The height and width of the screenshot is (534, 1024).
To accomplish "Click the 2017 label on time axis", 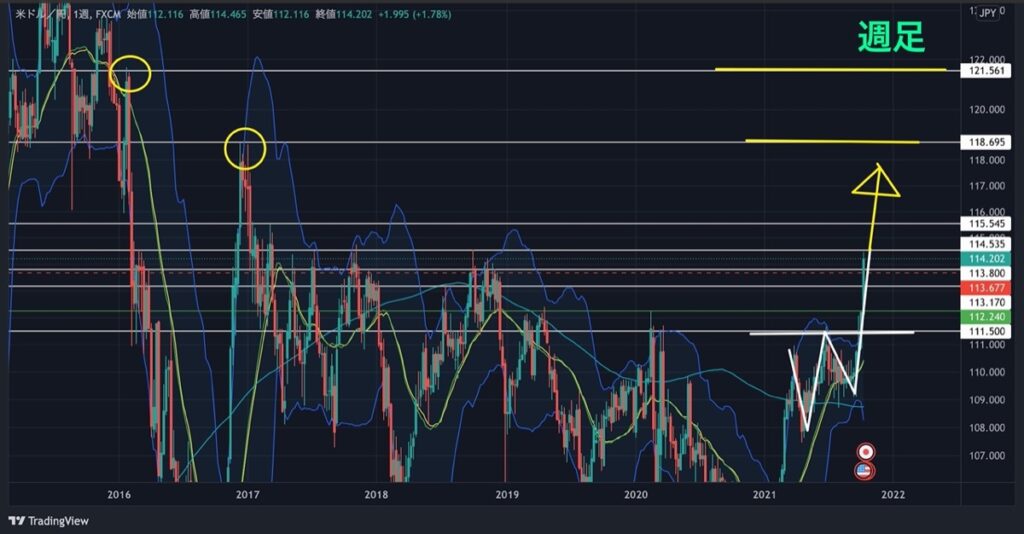I will click(x=248, y=495).
